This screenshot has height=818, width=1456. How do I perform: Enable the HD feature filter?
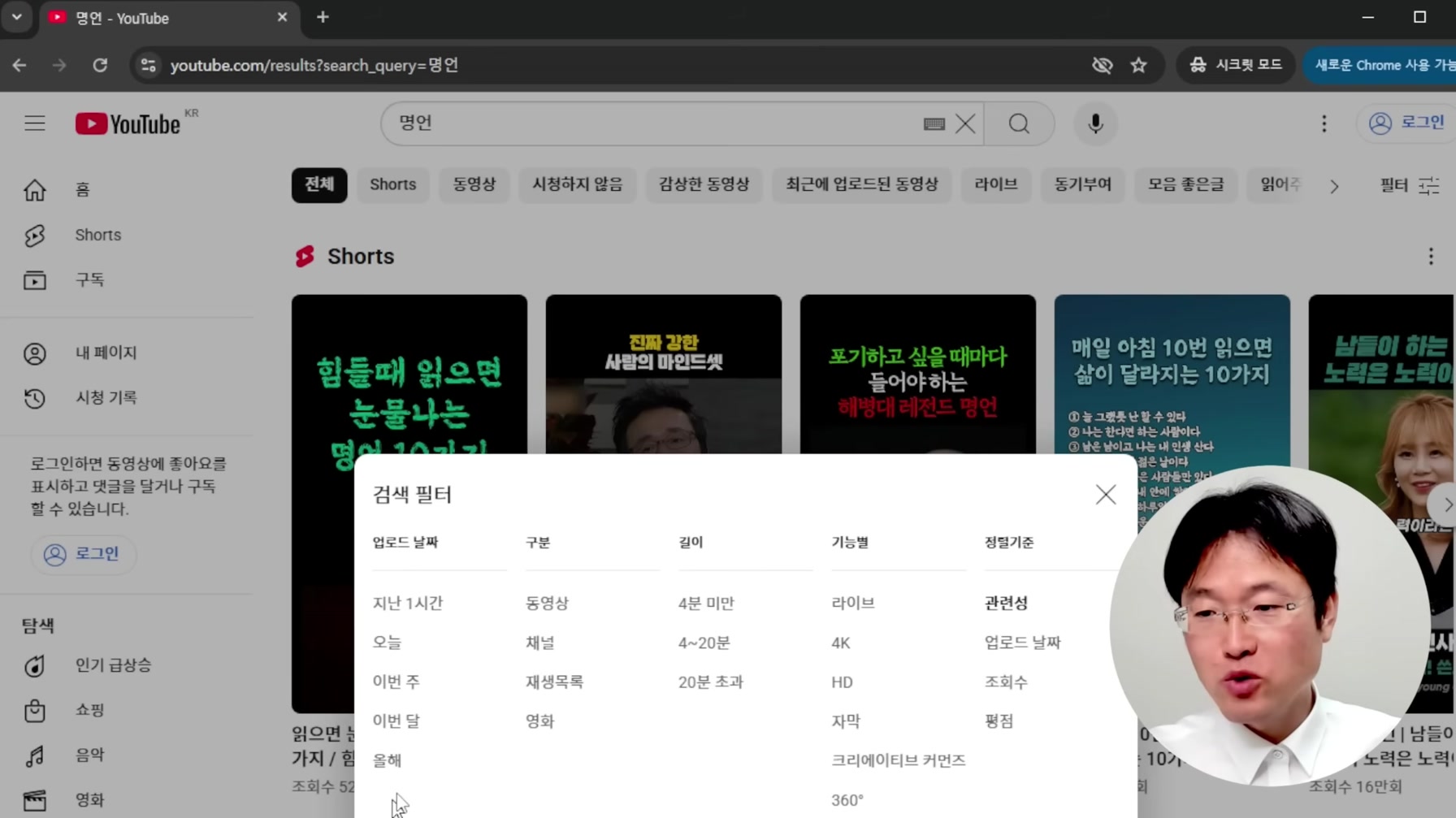842,682
